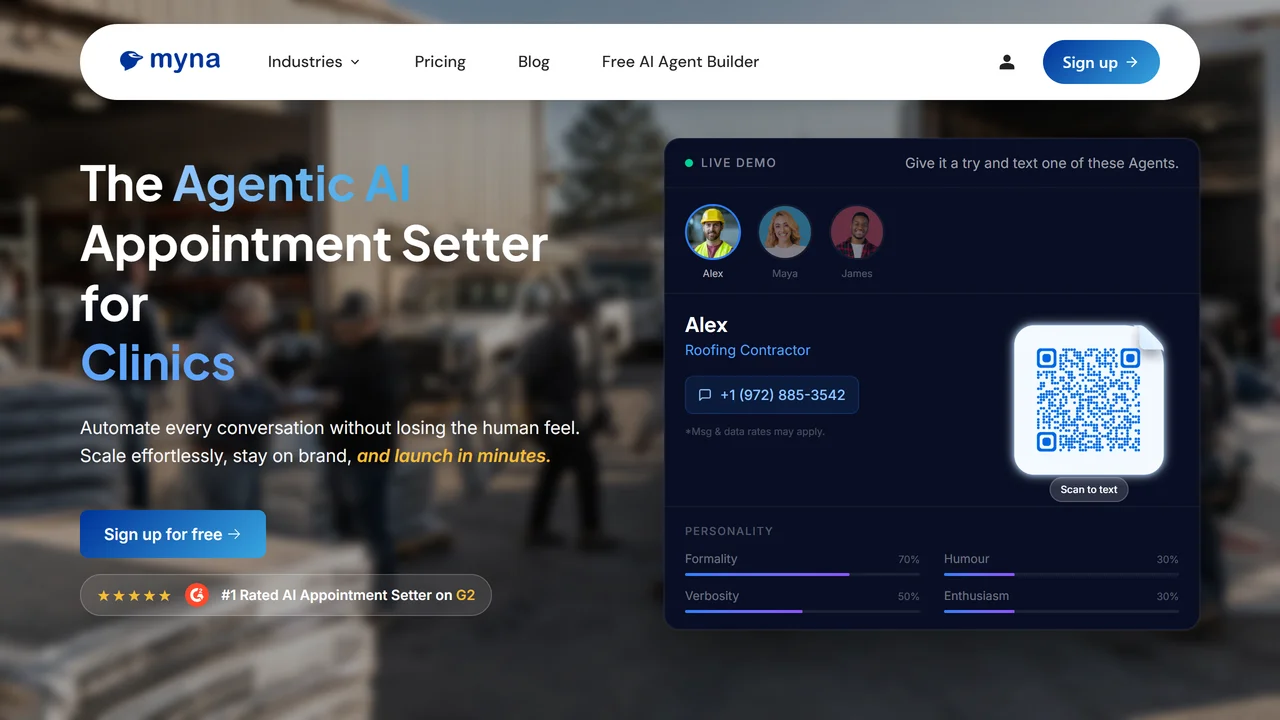The image size is (1280, 720).
Task: Open the user account icon
Action: click(1007, 62)
